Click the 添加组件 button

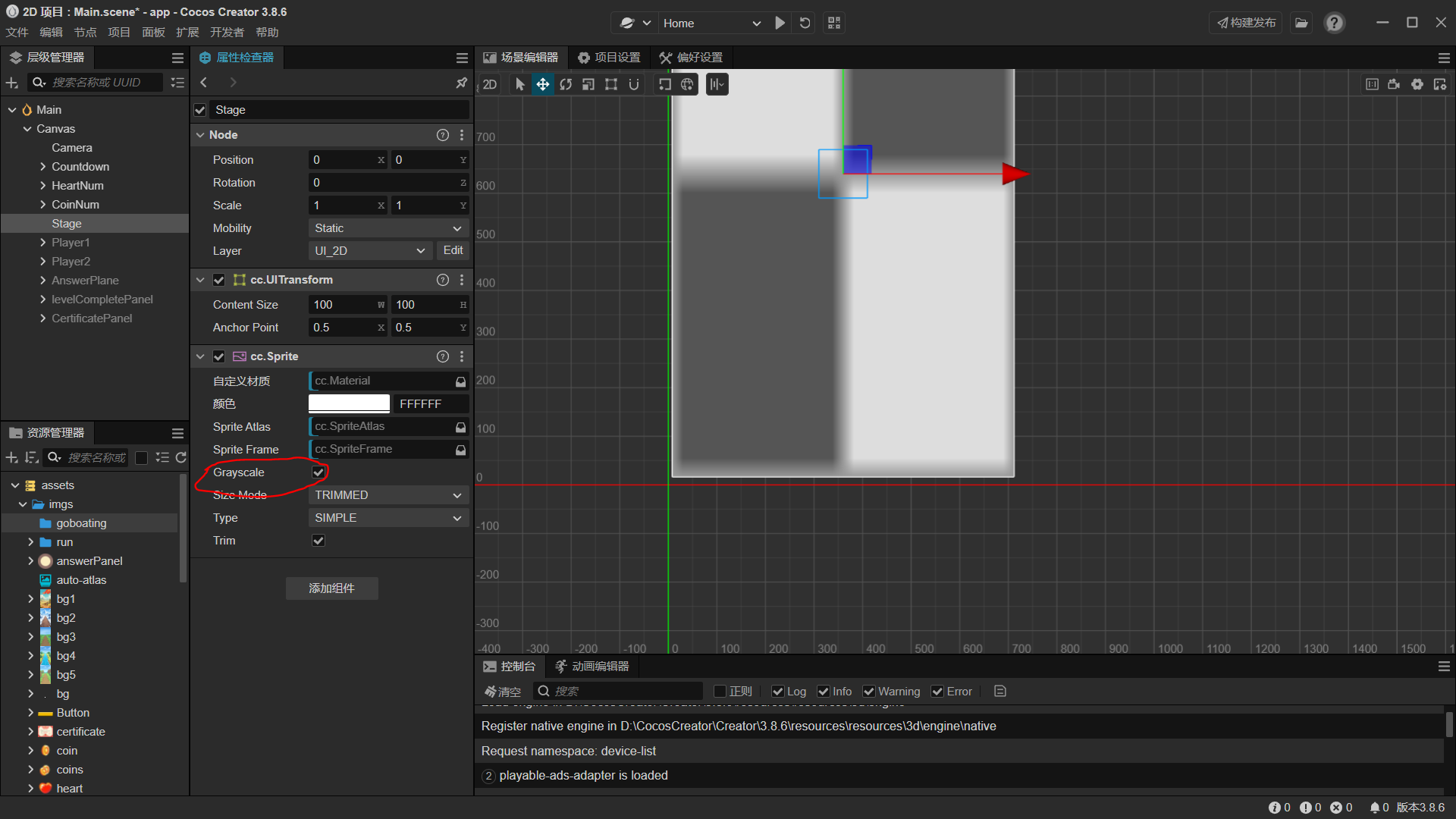(x=331, y=588)
